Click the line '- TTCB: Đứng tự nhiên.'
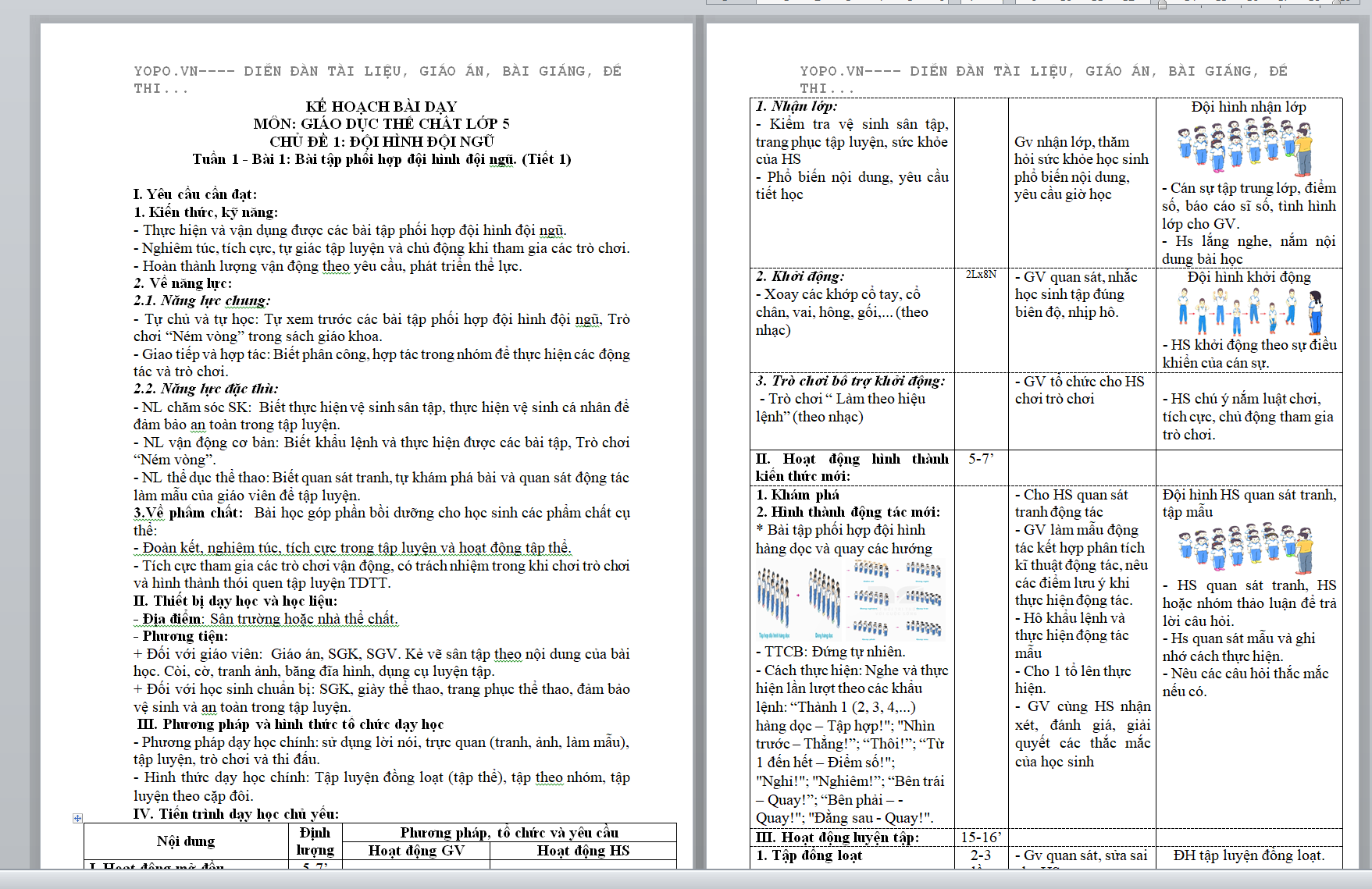1372x889 pixels. coord(830,652)
